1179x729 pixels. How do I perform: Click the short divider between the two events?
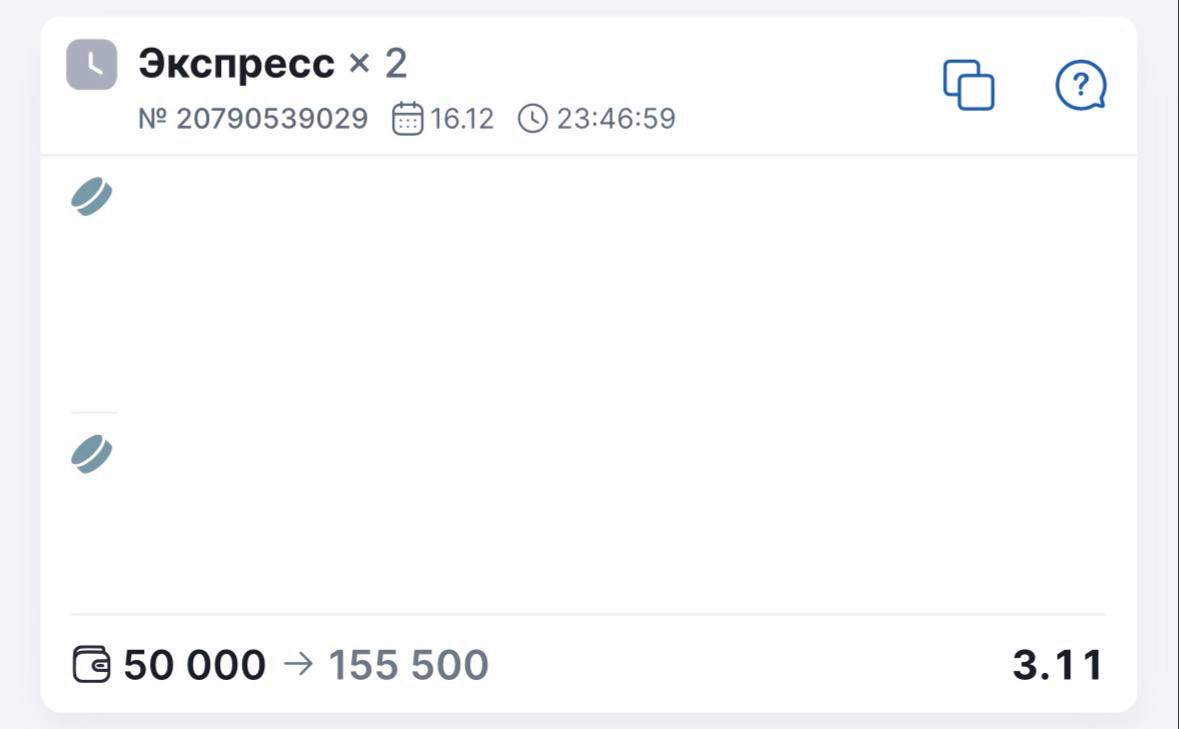94,412
